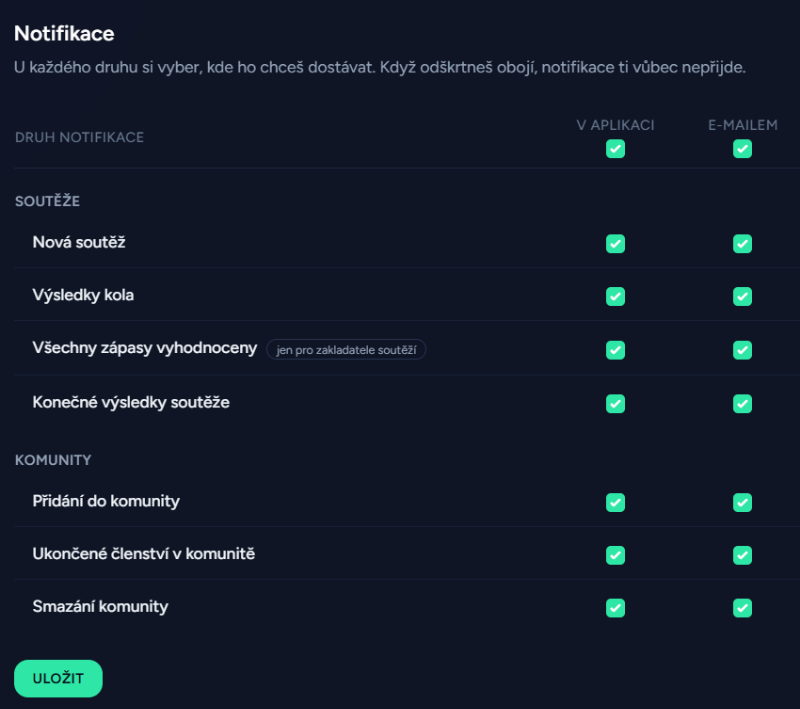Uncheck in-app Konečné výsledky soutěže
Screen dimensions: 800x709
pos(615,403)
